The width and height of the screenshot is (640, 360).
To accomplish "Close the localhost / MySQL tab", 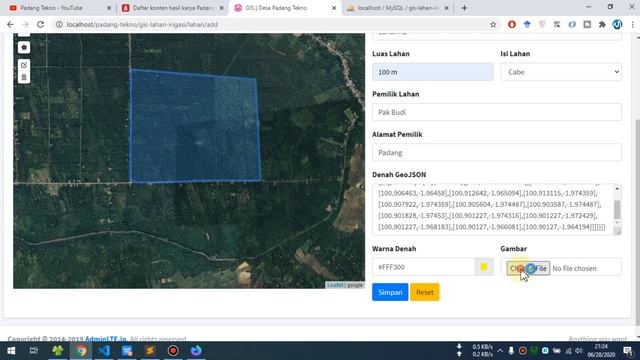I will click(447, 8).
